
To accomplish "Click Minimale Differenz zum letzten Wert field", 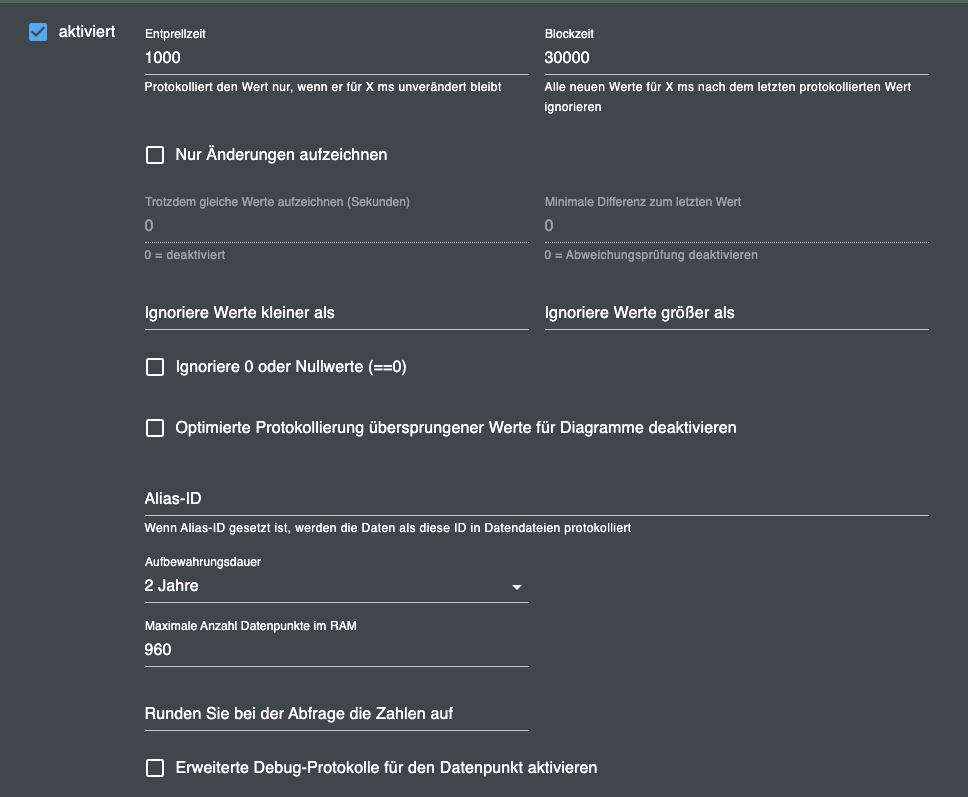I will 736,226.
